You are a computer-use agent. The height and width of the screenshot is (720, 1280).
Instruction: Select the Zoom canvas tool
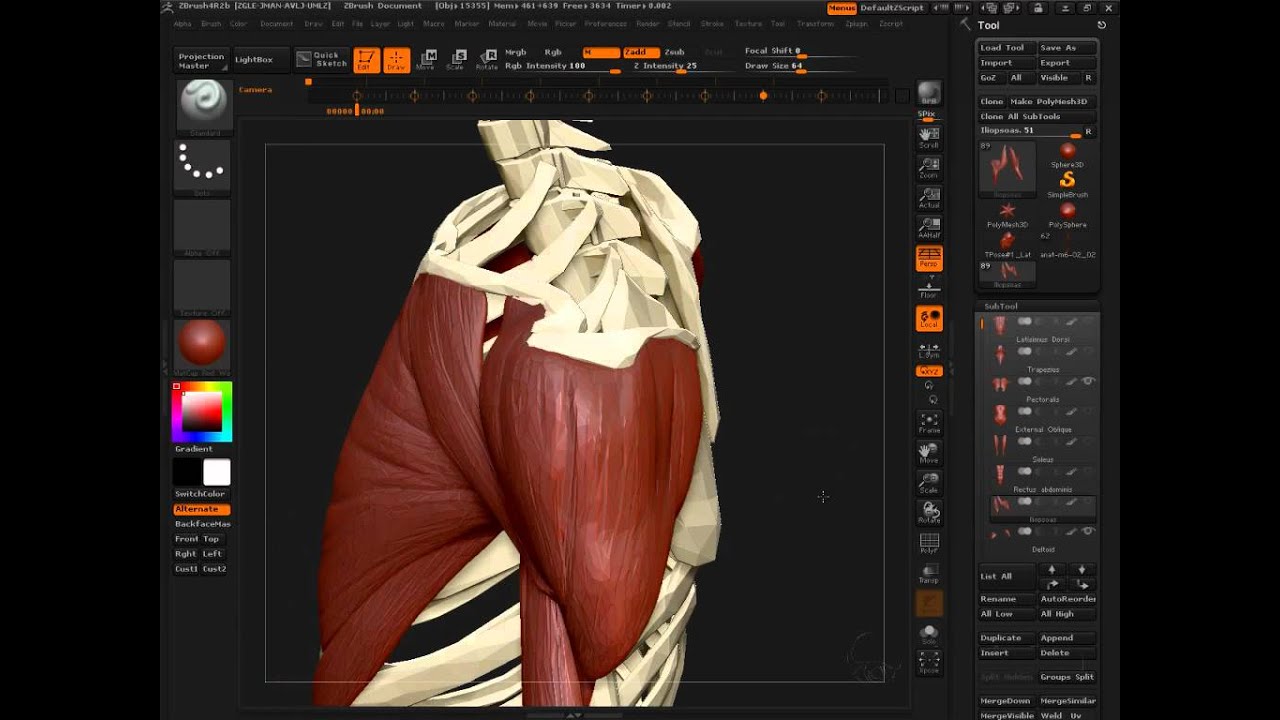(929, 168)
